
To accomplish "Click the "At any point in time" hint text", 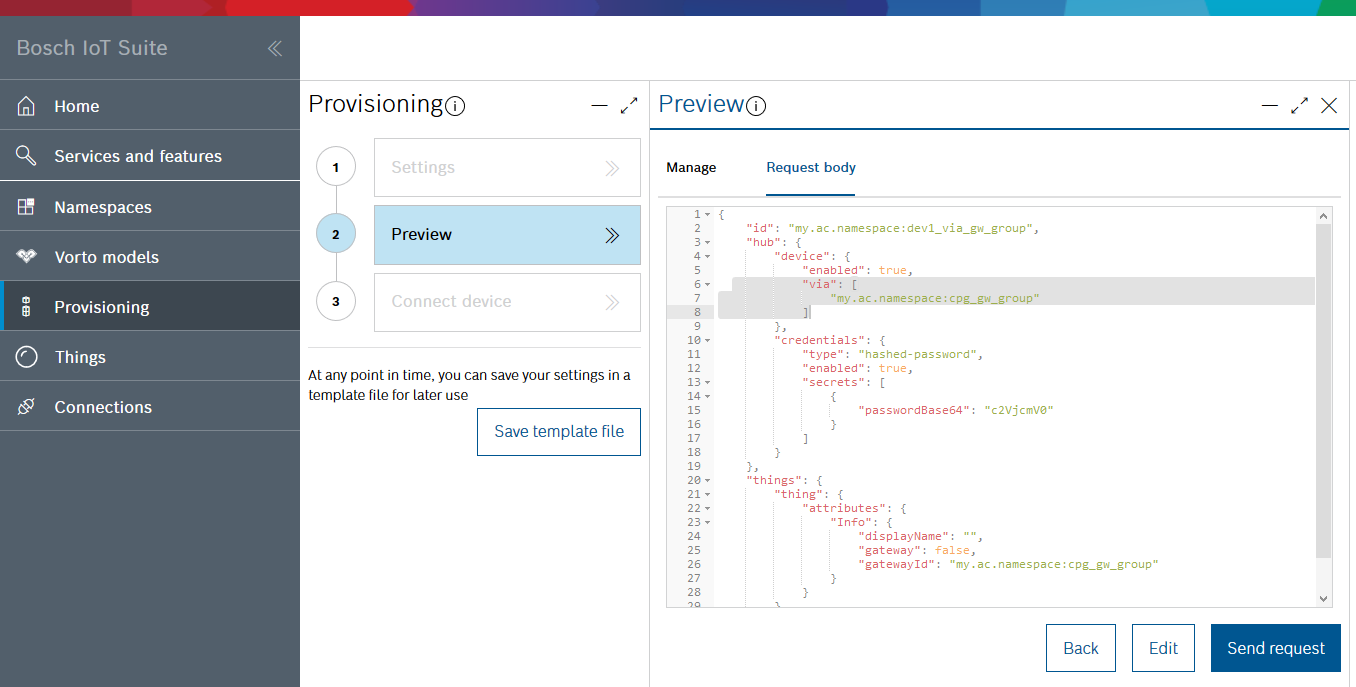I will [x=470, y=385].
